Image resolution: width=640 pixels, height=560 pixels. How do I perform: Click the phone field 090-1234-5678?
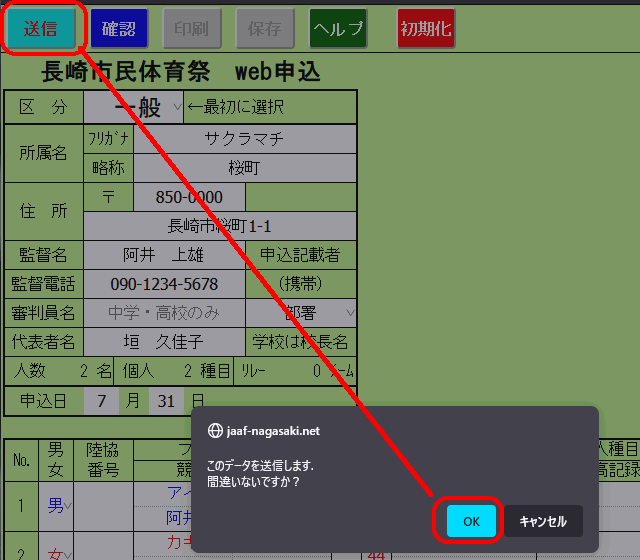[x=164, y=284]
